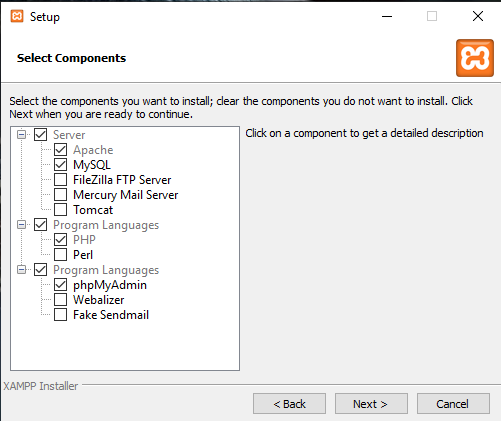Minimize the Setup window
Viewport: 501px width, 421px height.
[387, 16]
